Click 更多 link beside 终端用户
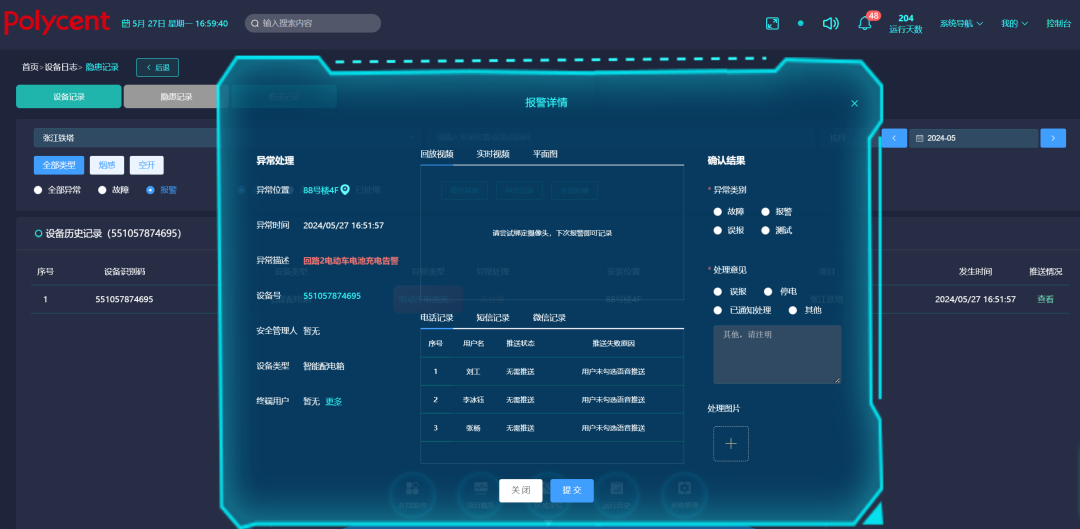This screenshot has height=529, width=1080. pyautogui.click(x=333, y=402)
